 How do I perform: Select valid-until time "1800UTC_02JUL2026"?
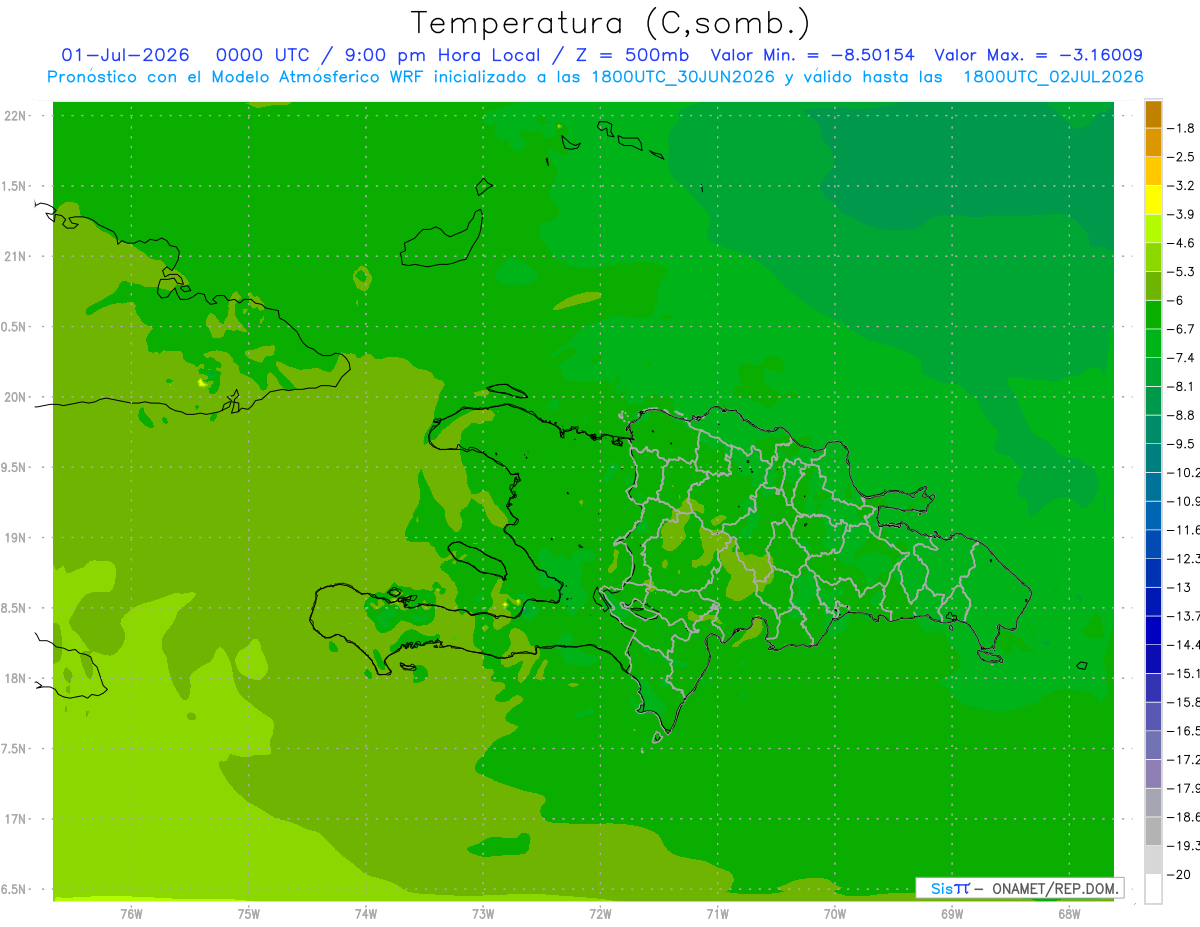coord(1053,77)
